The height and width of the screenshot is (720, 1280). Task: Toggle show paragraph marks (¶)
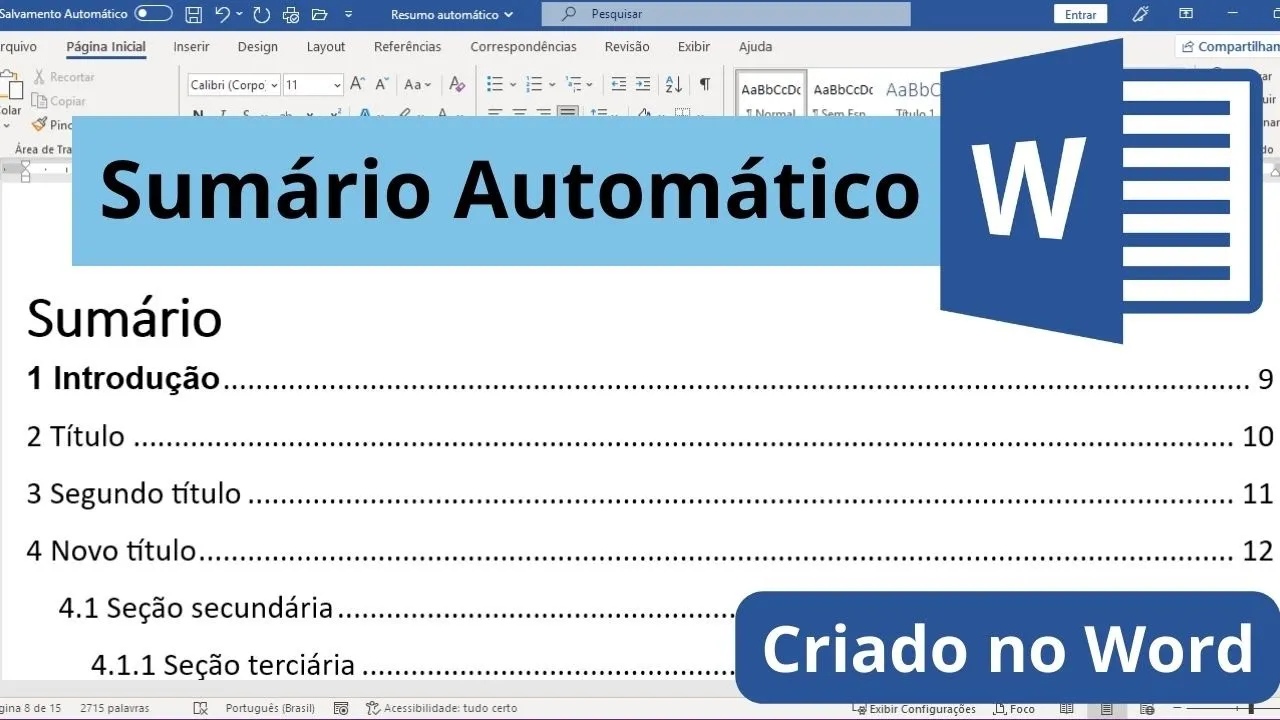(x=705, y=85)
